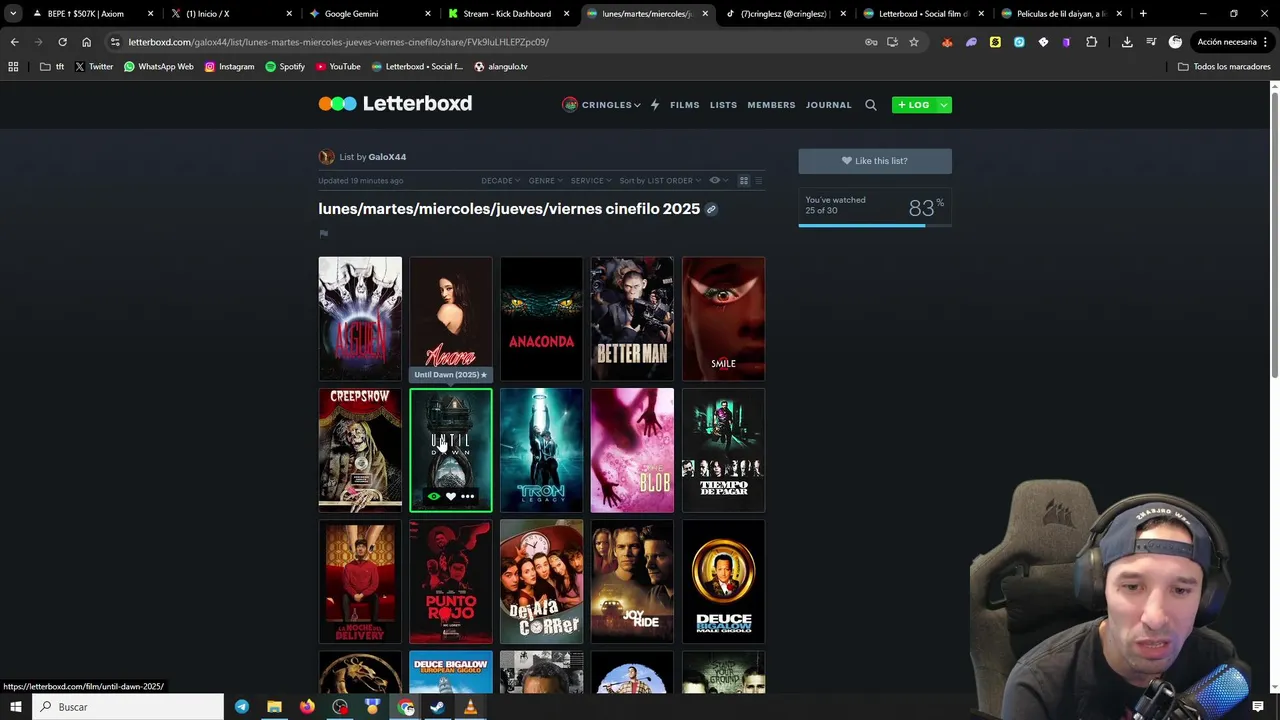
Task: Open the media controls icon in Chrome toolbar
Action: point(1151,42)
